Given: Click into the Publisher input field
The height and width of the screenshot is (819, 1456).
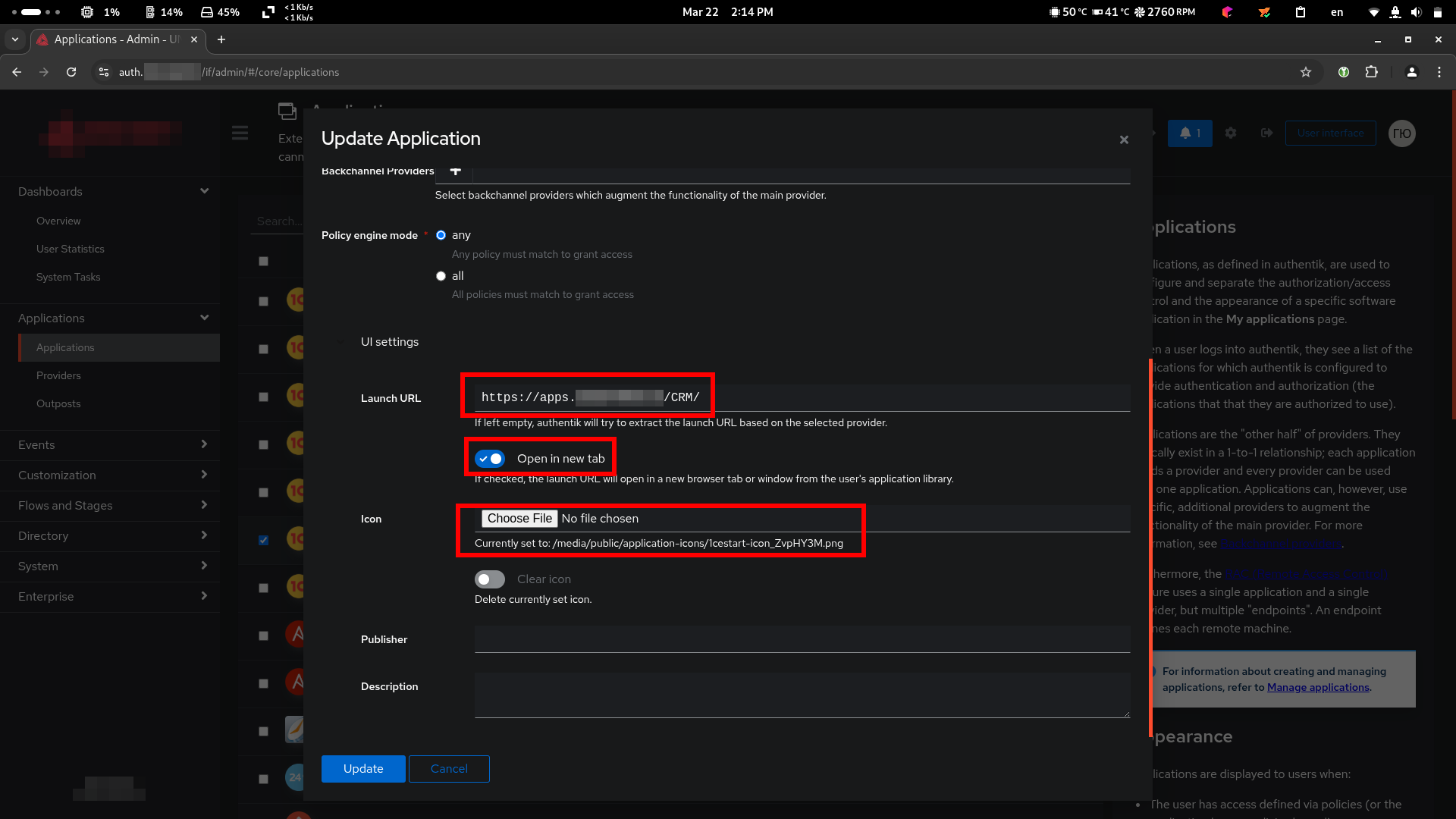Looking at the screenshot, I should pyautogui.click(x=802, y=639).
